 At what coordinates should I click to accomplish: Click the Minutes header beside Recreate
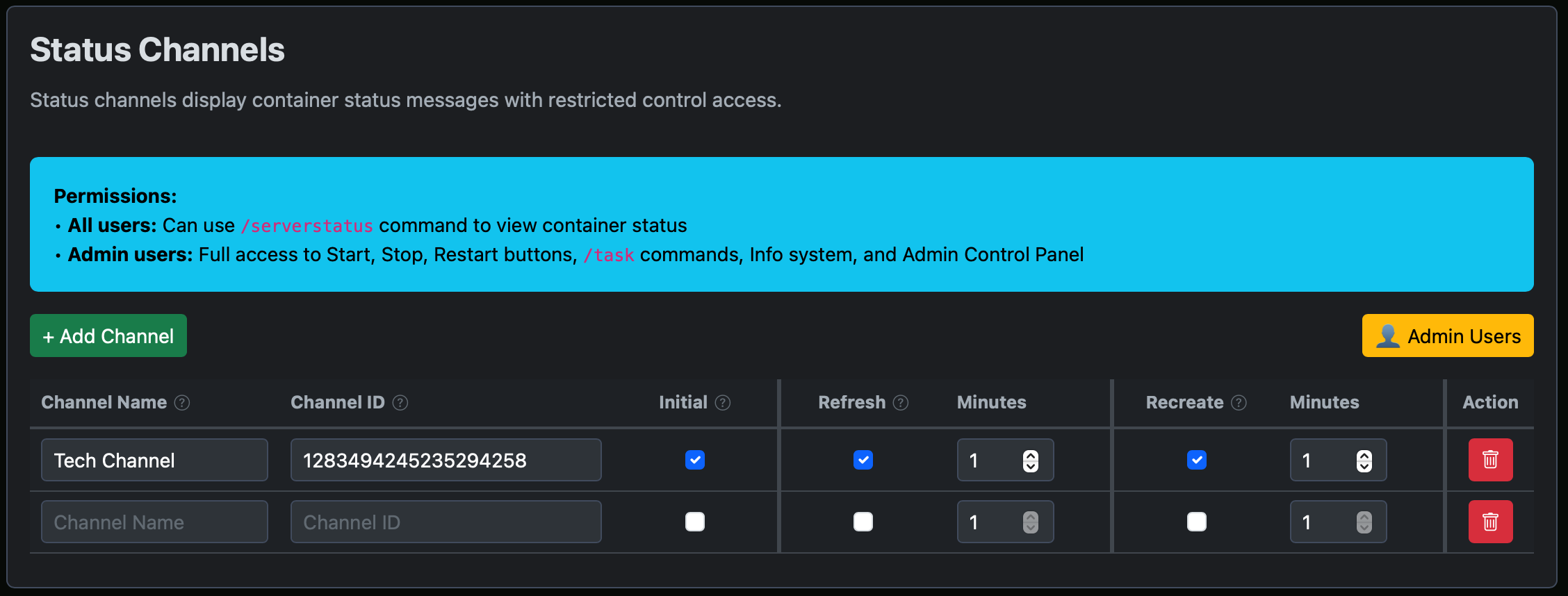pos(1325,402)
